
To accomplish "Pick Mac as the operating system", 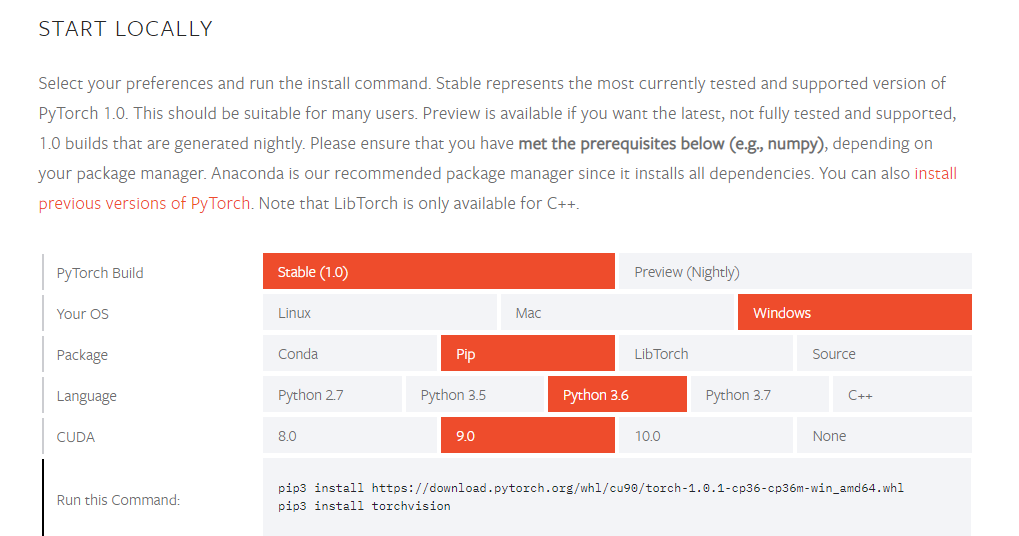I will pos(616,313).
